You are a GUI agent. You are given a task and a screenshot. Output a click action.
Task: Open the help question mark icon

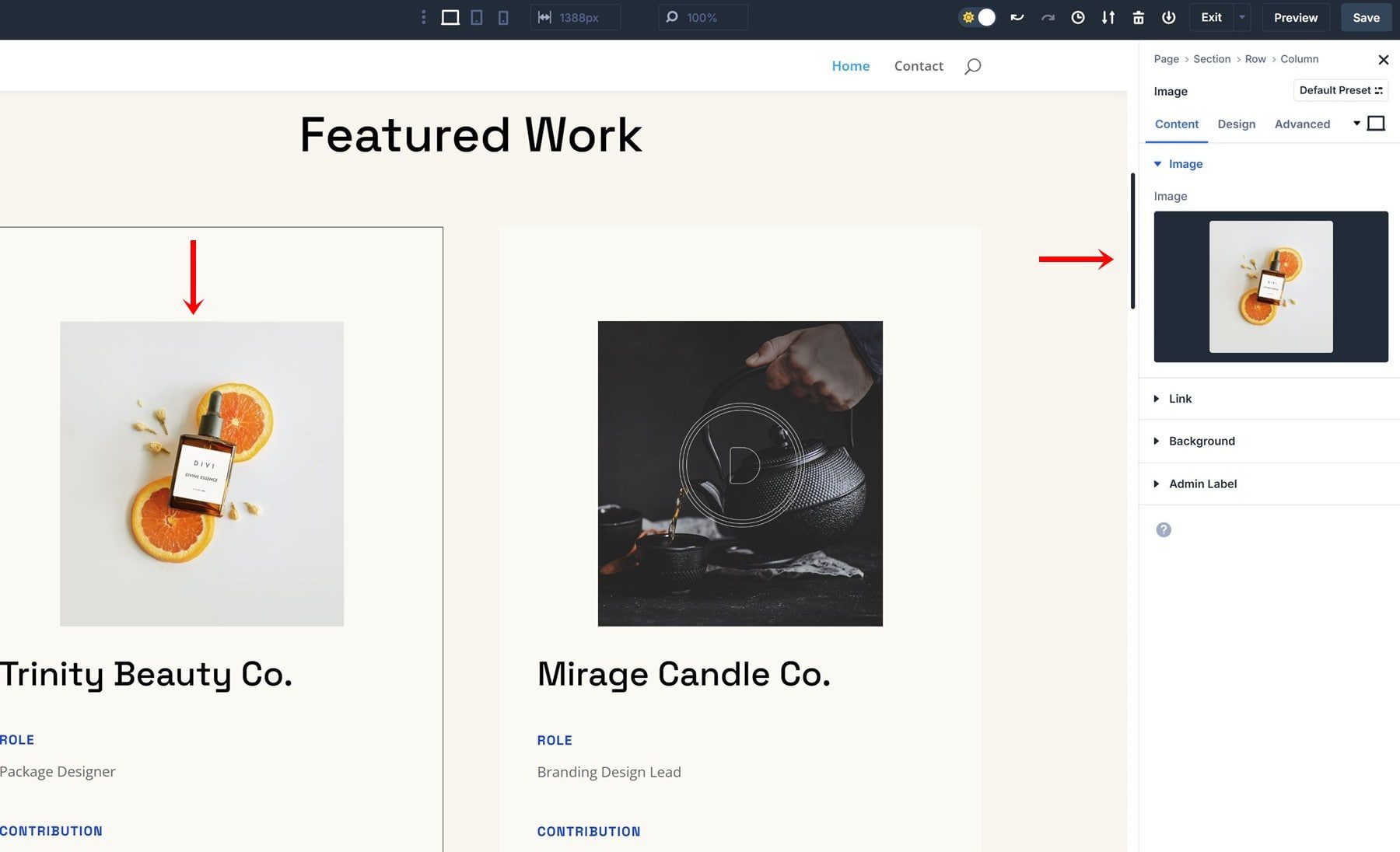(1163, 529)
